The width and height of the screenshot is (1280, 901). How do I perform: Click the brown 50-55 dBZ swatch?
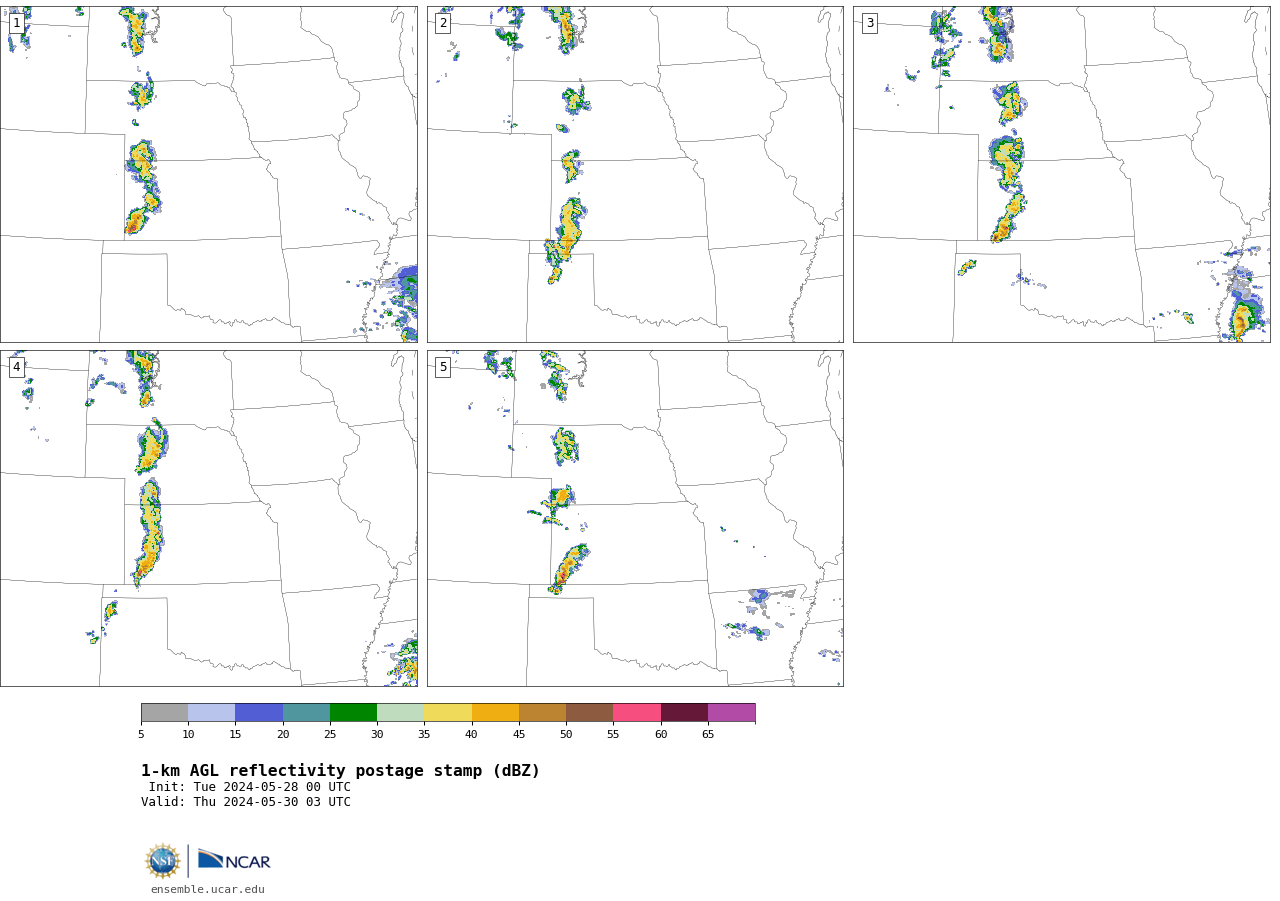pos(590,713)
